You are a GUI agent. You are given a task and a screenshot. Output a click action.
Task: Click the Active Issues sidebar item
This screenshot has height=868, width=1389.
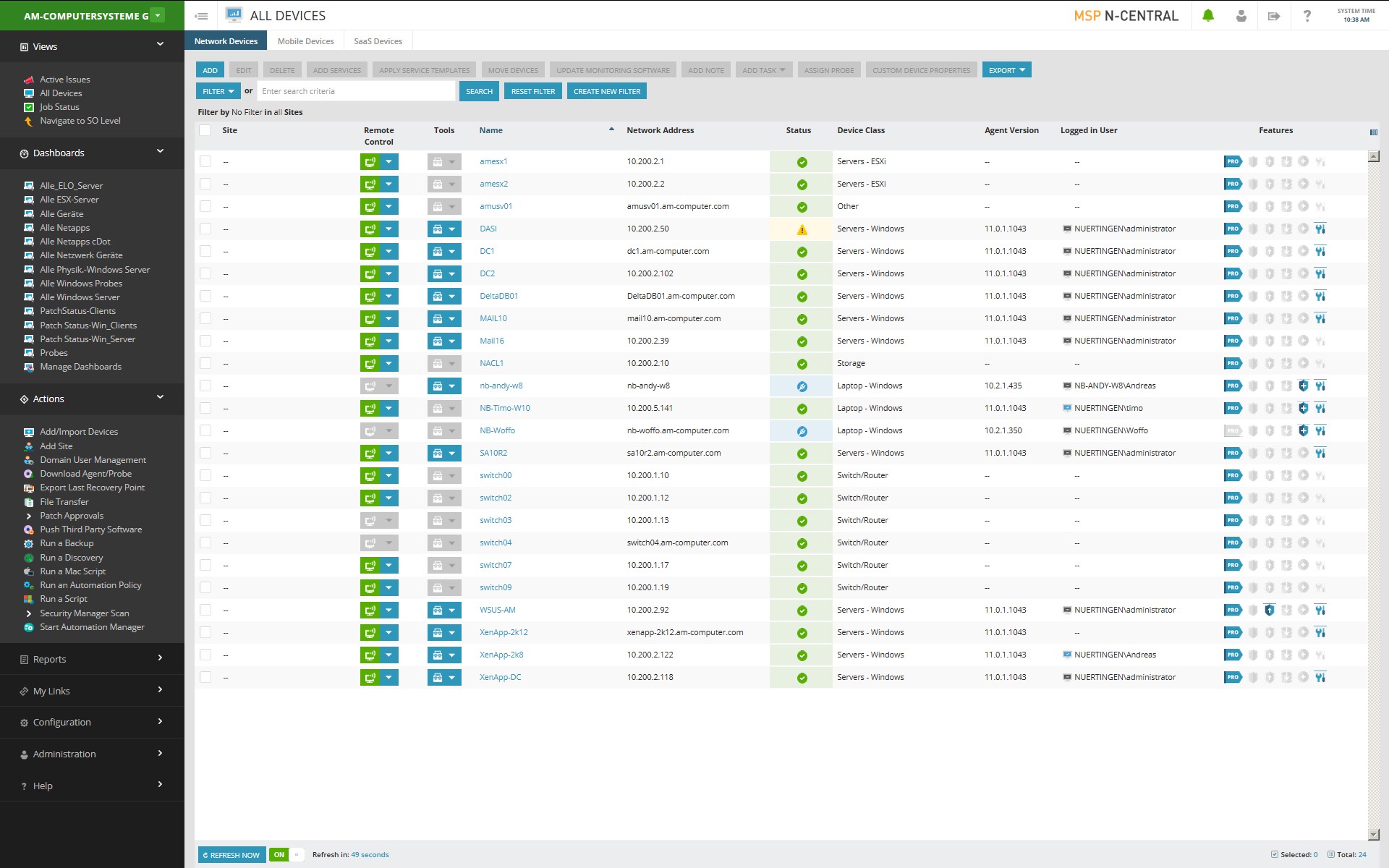pos(65,80)
